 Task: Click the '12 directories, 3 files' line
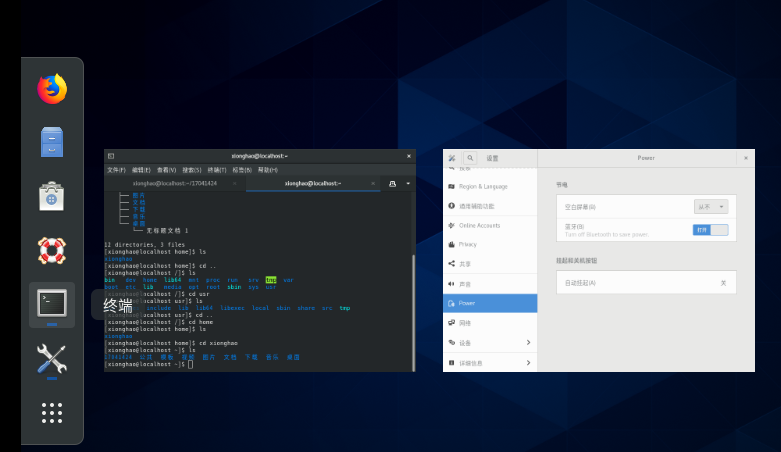pos(144,245)
